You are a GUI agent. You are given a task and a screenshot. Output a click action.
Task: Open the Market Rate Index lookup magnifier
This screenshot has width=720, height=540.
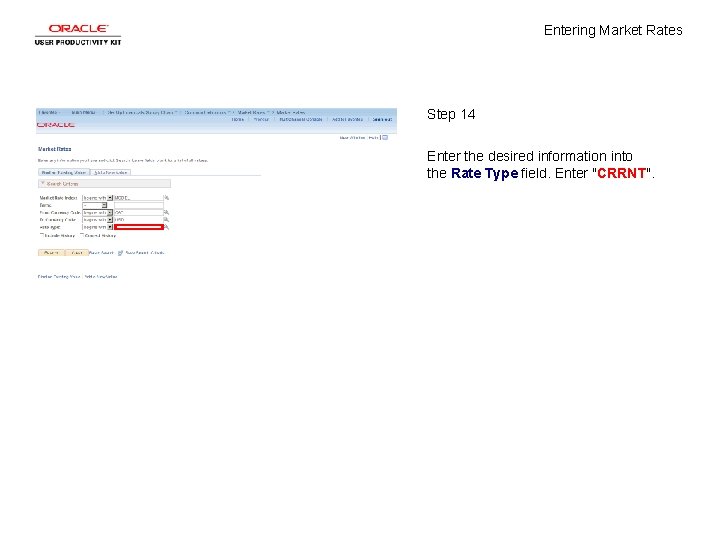click(x=167, y=198)
